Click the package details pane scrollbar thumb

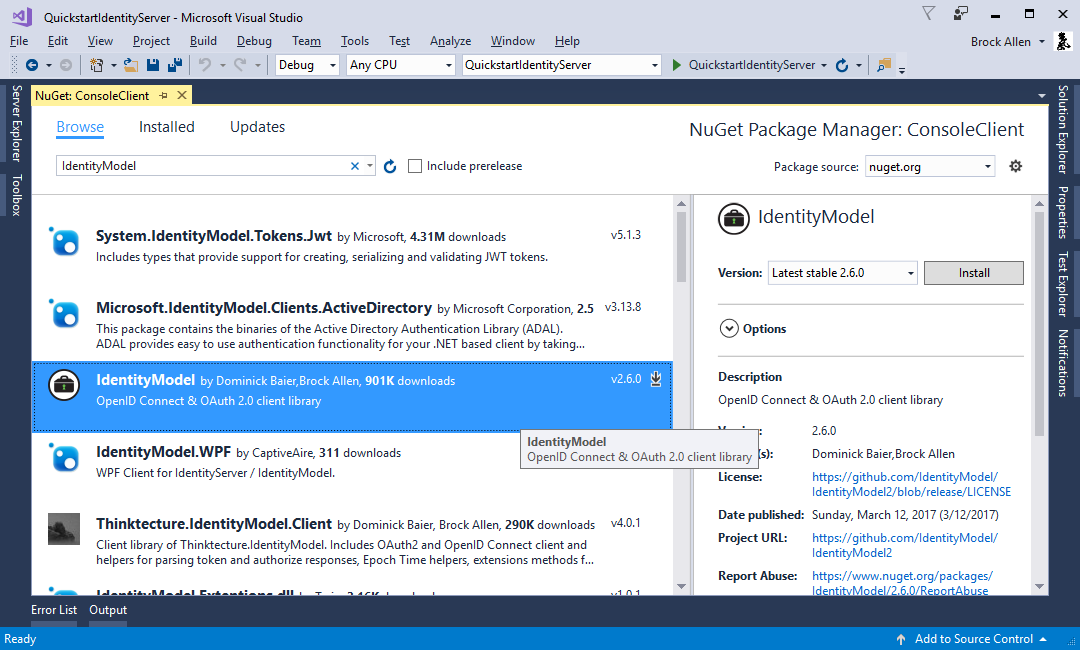[x=1039, y=324]
